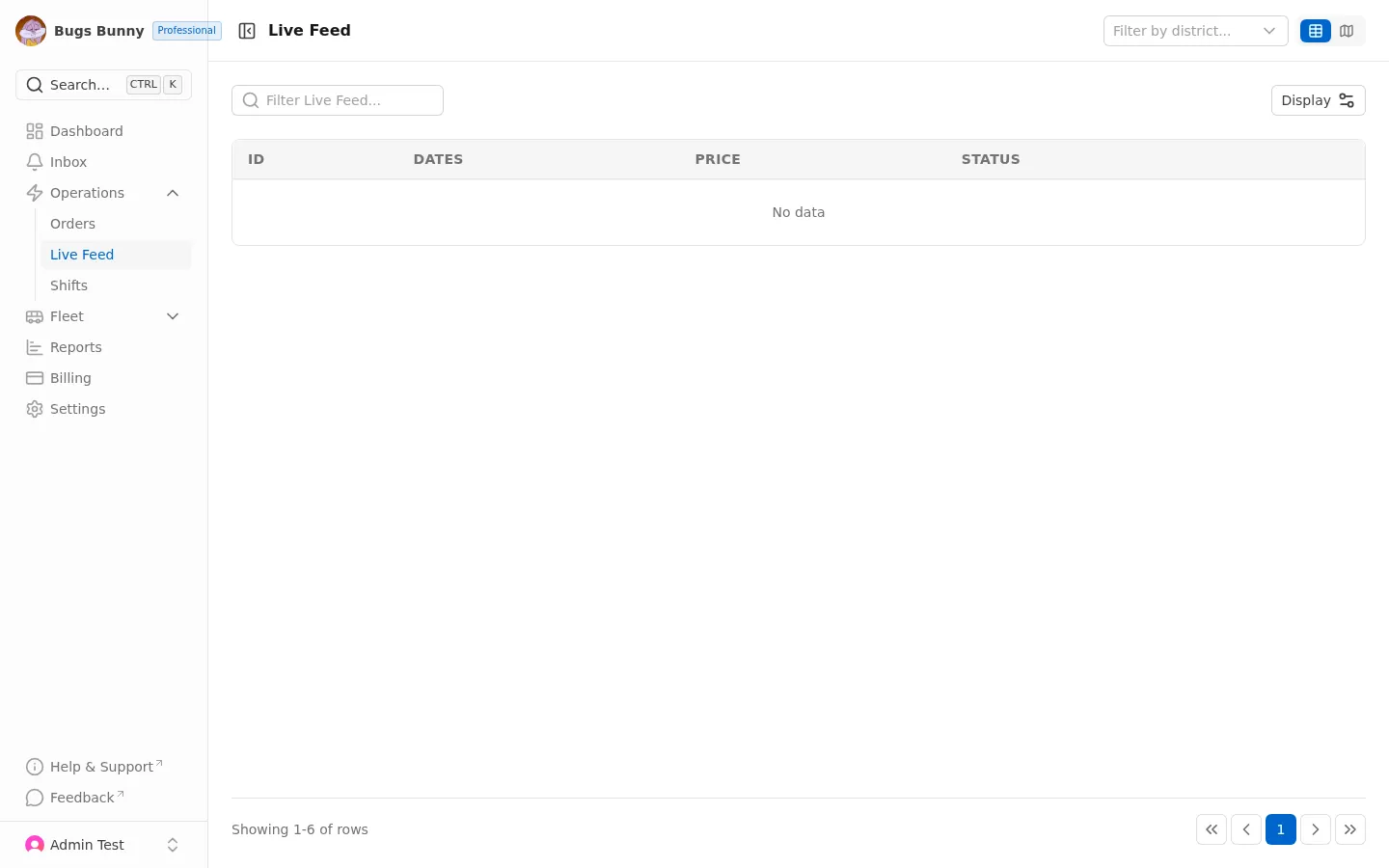Click the Operations lightning icon
The height and width of the screenshot is (868, 1389).
35,193
